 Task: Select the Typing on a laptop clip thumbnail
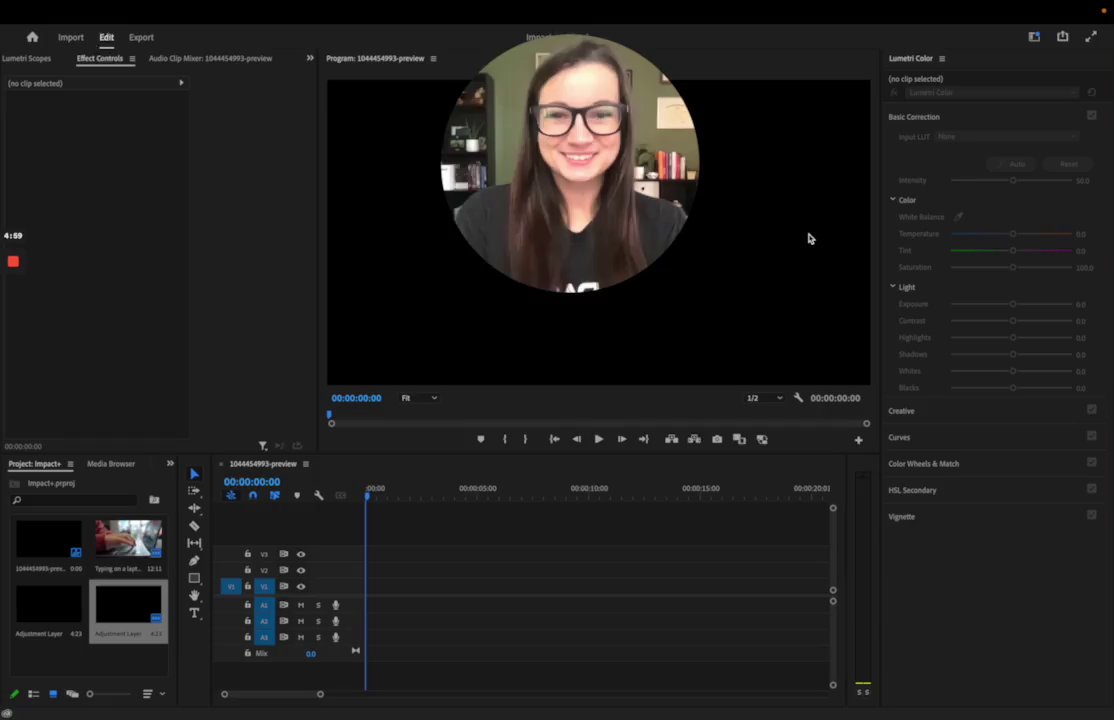(x=128, y=538)
